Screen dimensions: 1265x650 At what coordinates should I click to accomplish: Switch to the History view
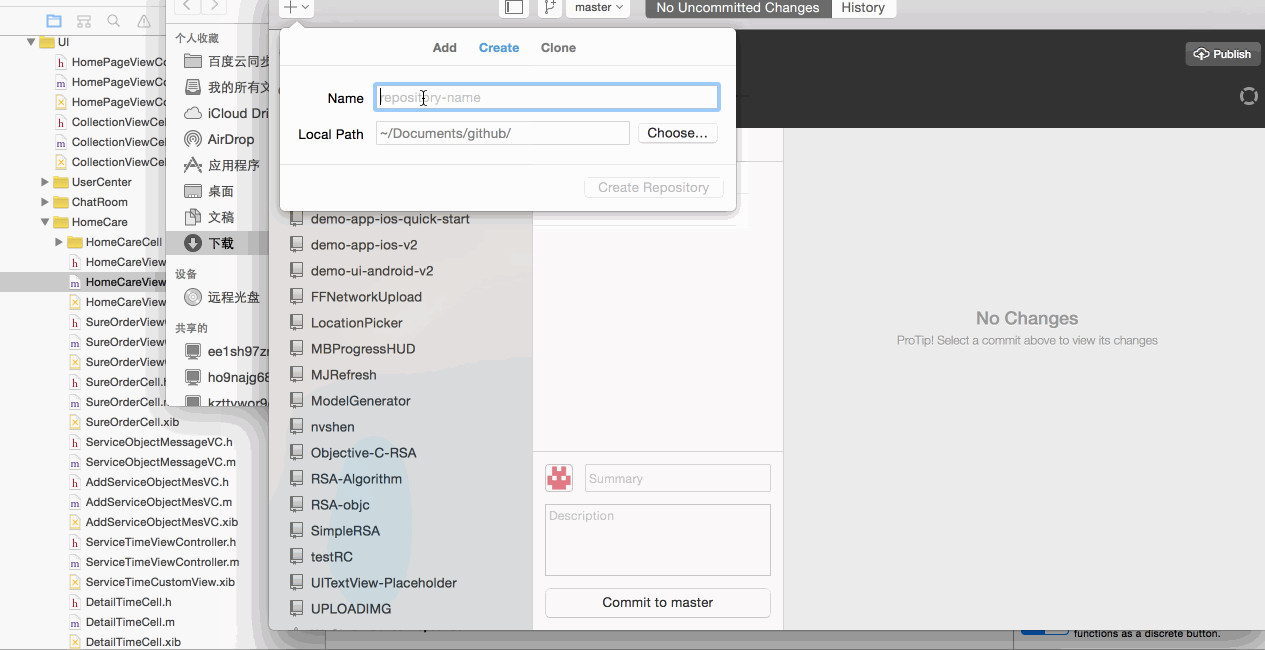(x=863, y=8)
